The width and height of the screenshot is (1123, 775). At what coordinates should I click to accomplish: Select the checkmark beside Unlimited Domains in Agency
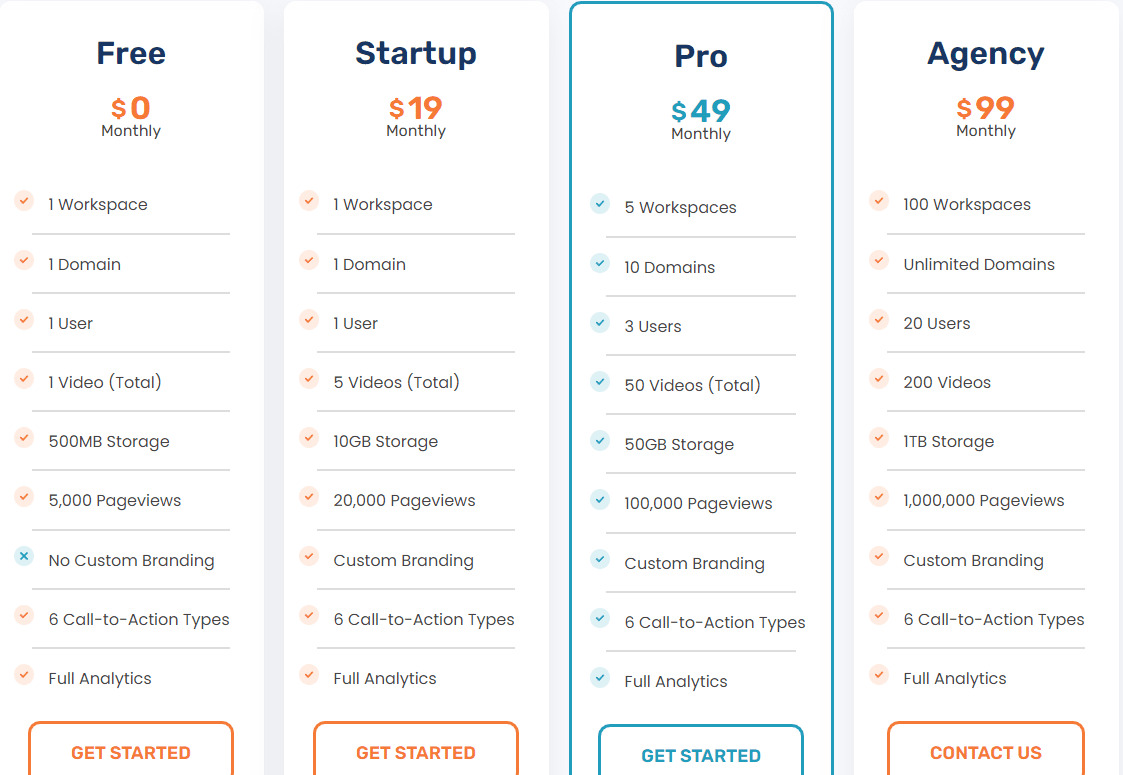878,260
